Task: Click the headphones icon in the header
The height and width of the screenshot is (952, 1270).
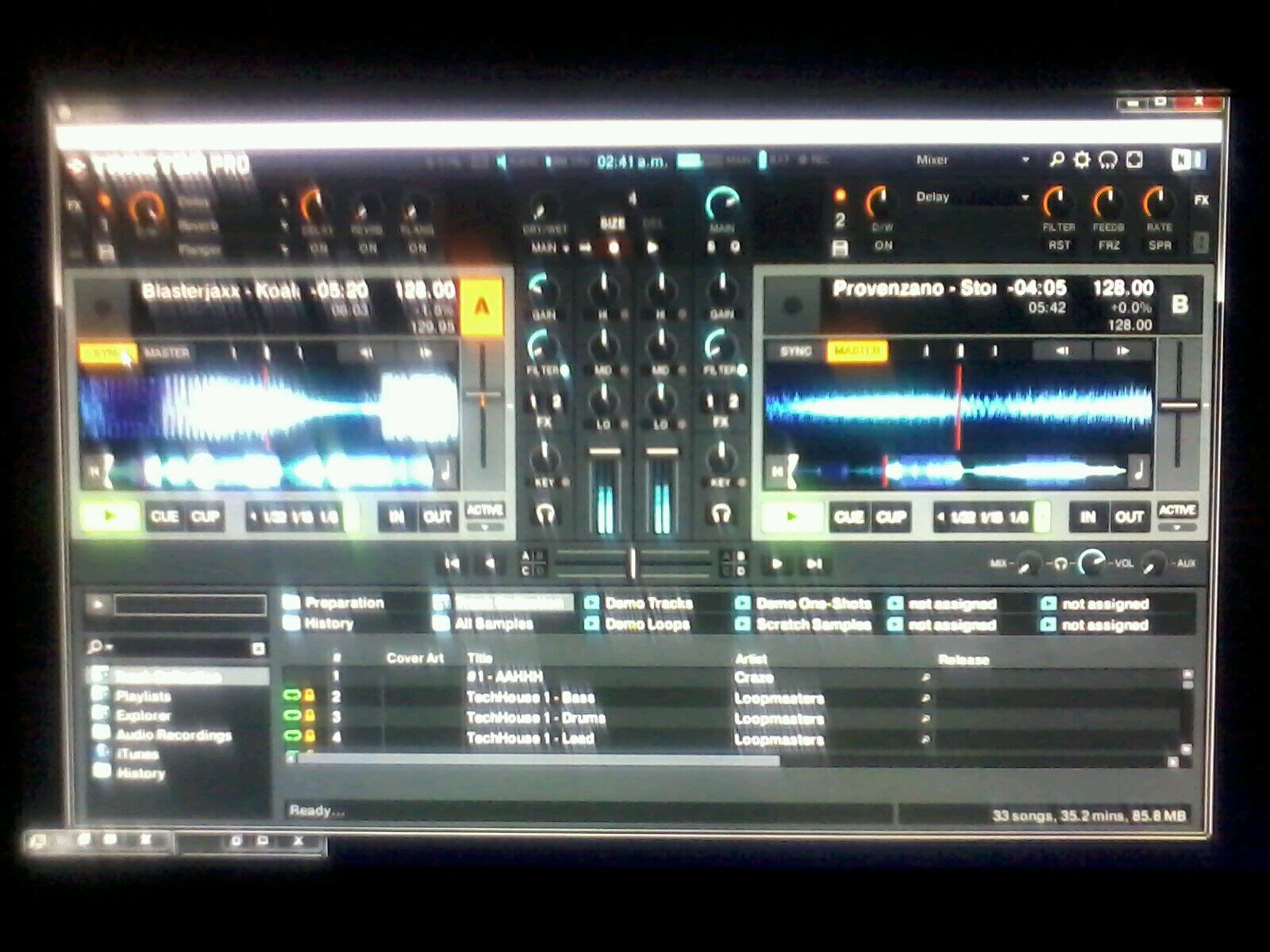Action: [x=1108, y=161]
